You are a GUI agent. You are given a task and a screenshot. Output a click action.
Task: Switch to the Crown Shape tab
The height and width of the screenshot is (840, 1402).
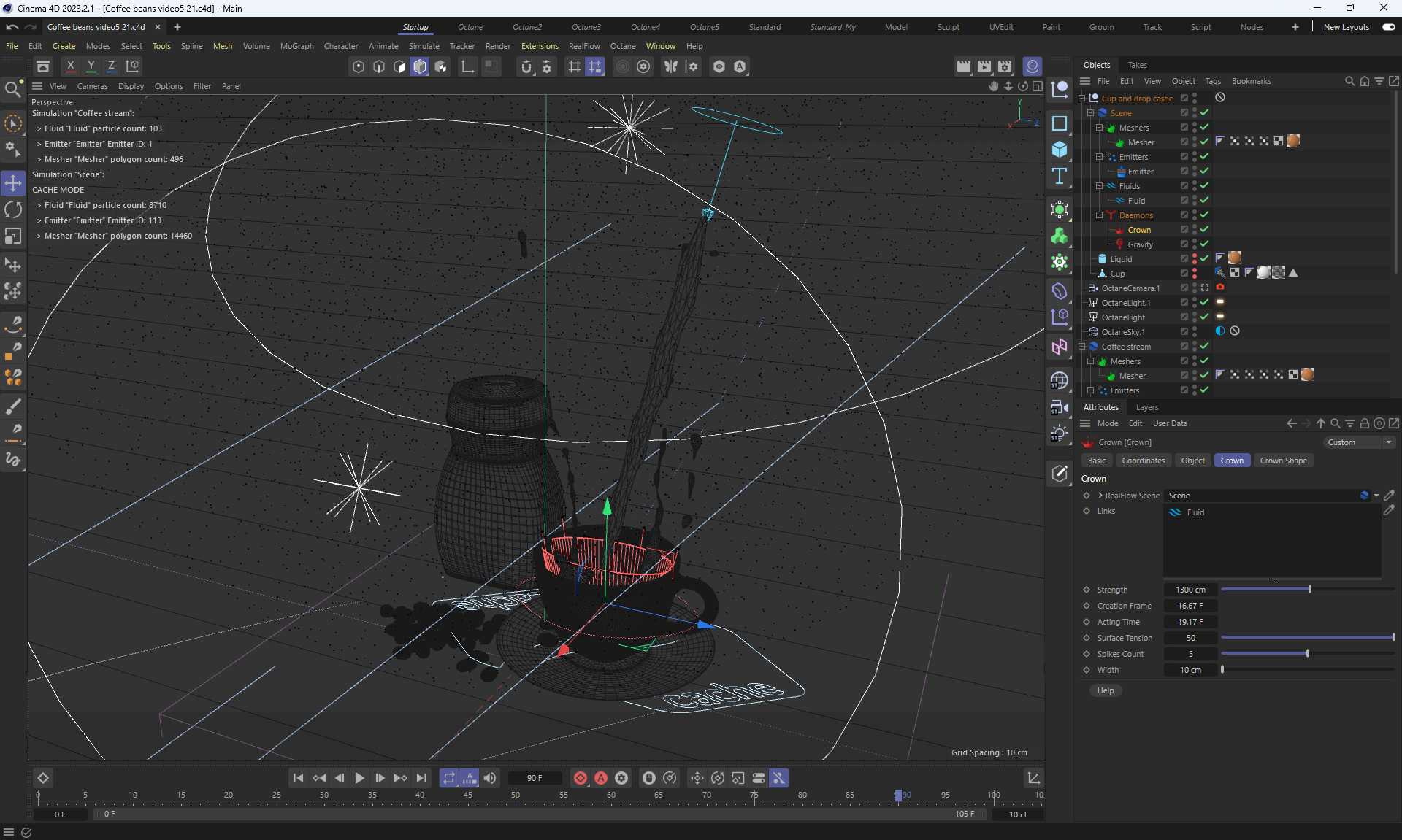[1283, 461]
